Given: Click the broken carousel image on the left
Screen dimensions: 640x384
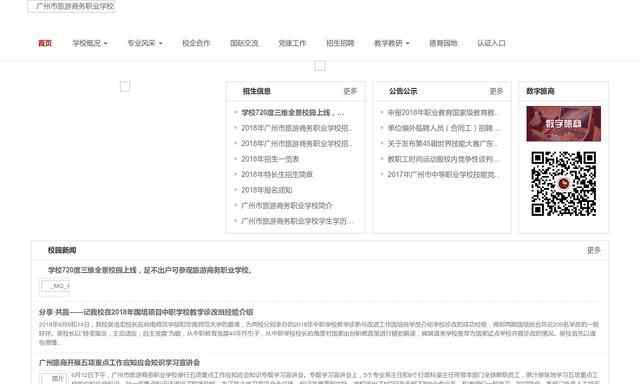Looking at the screenshot, I should 125,86.
